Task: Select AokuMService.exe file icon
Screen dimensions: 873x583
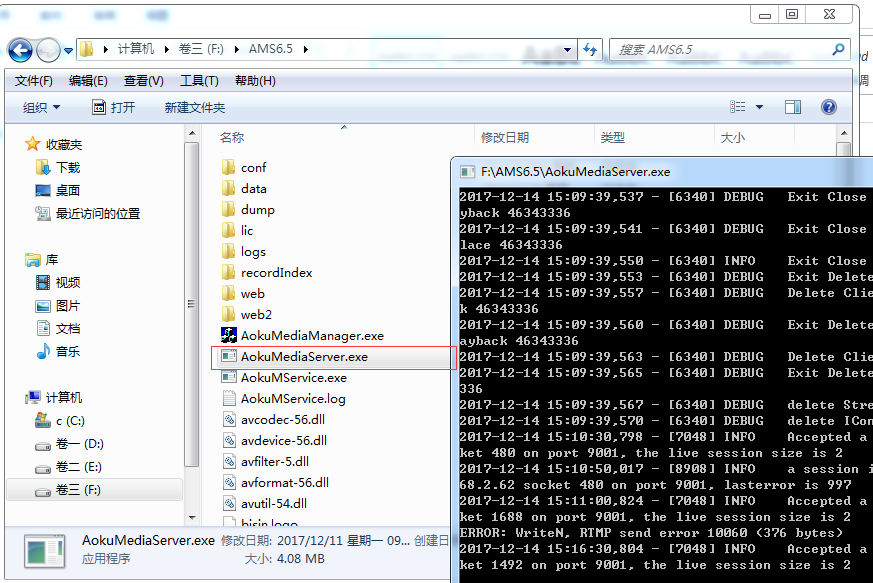Action: 229,378
